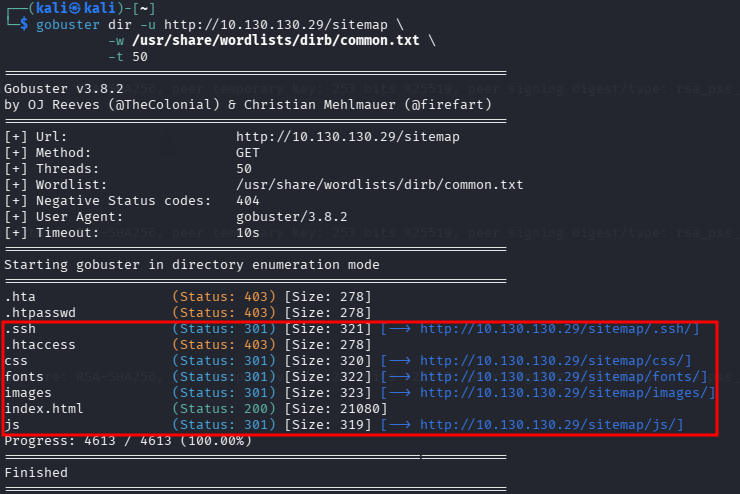Screen dimensions: 740x494
Task: Open the /sitemap/css/ redirect URL
Action: (552, 360)
